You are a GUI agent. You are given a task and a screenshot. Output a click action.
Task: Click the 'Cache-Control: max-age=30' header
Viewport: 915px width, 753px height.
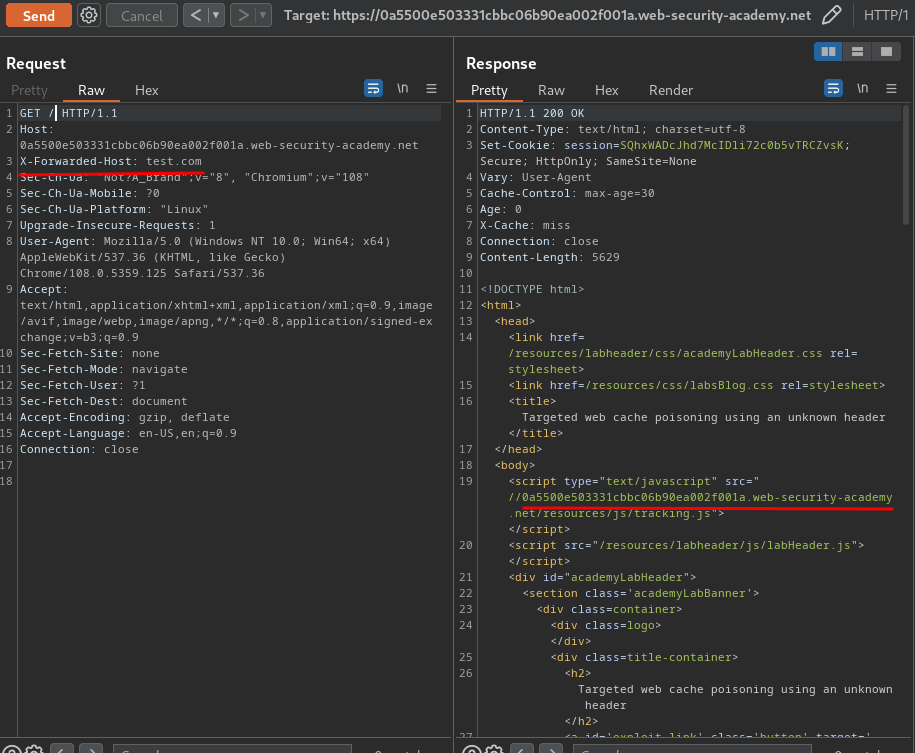567,193
